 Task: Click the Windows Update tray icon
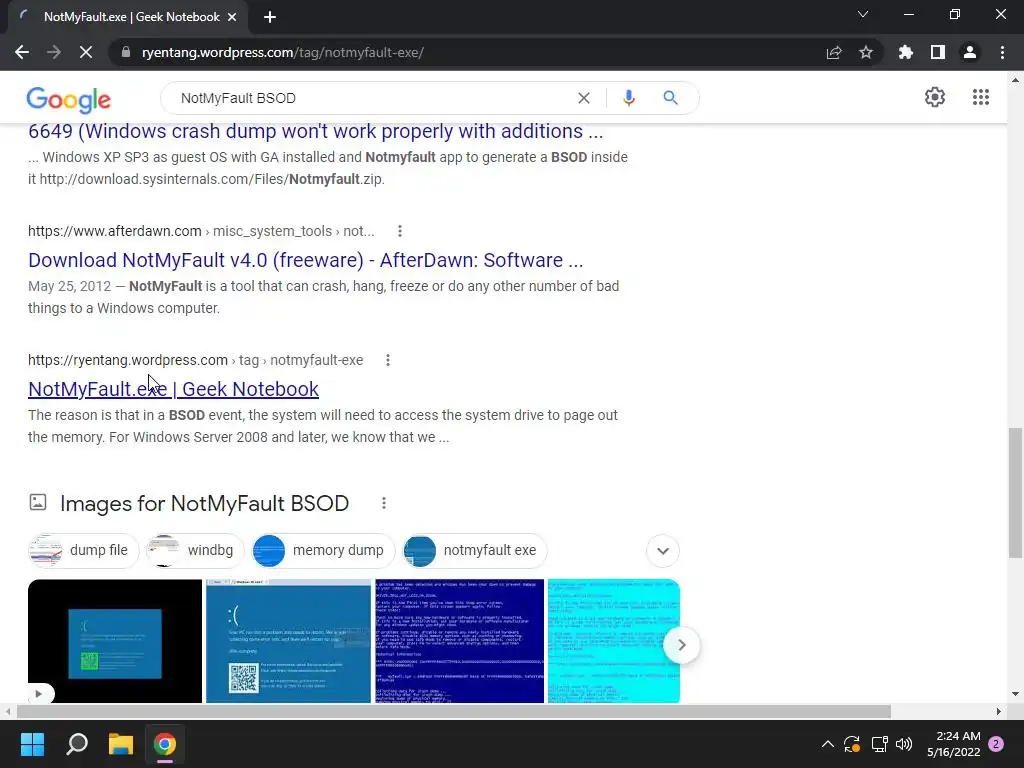pos(852,744)
